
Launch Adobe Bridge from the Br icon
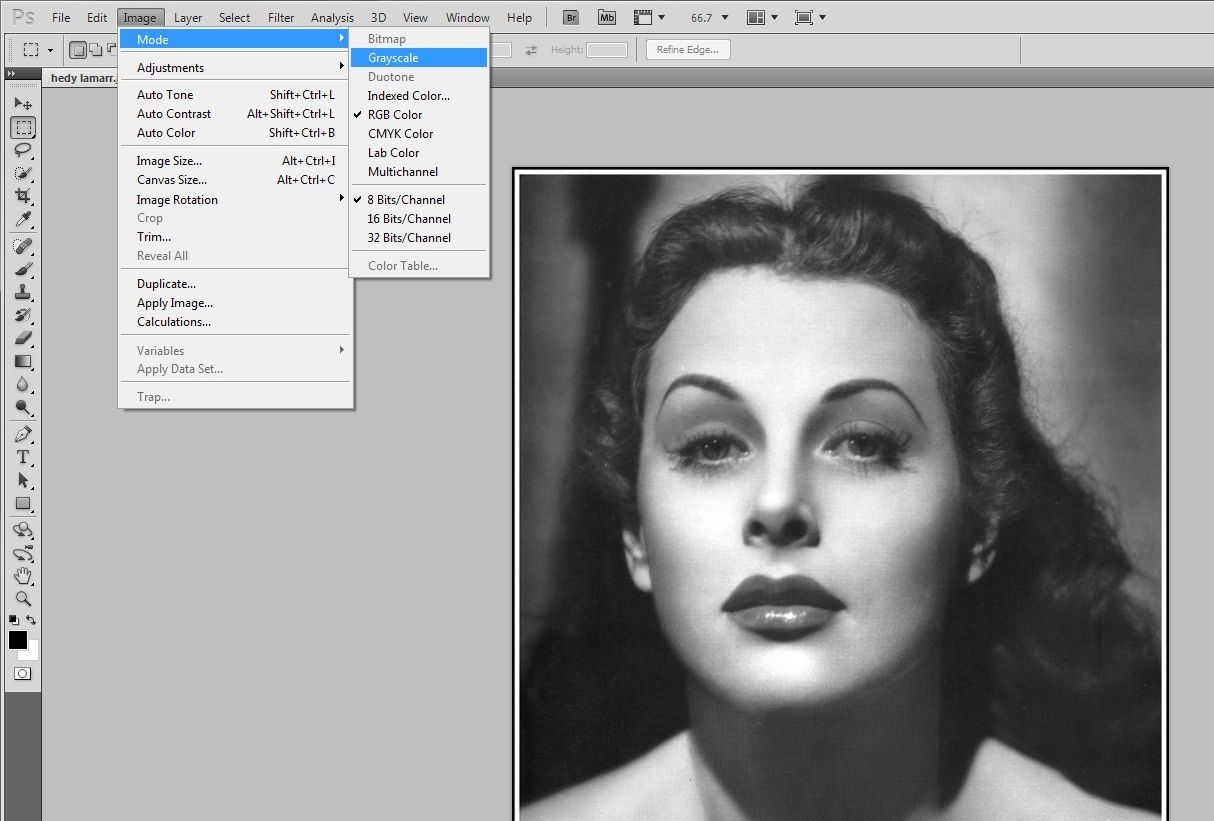570,18
